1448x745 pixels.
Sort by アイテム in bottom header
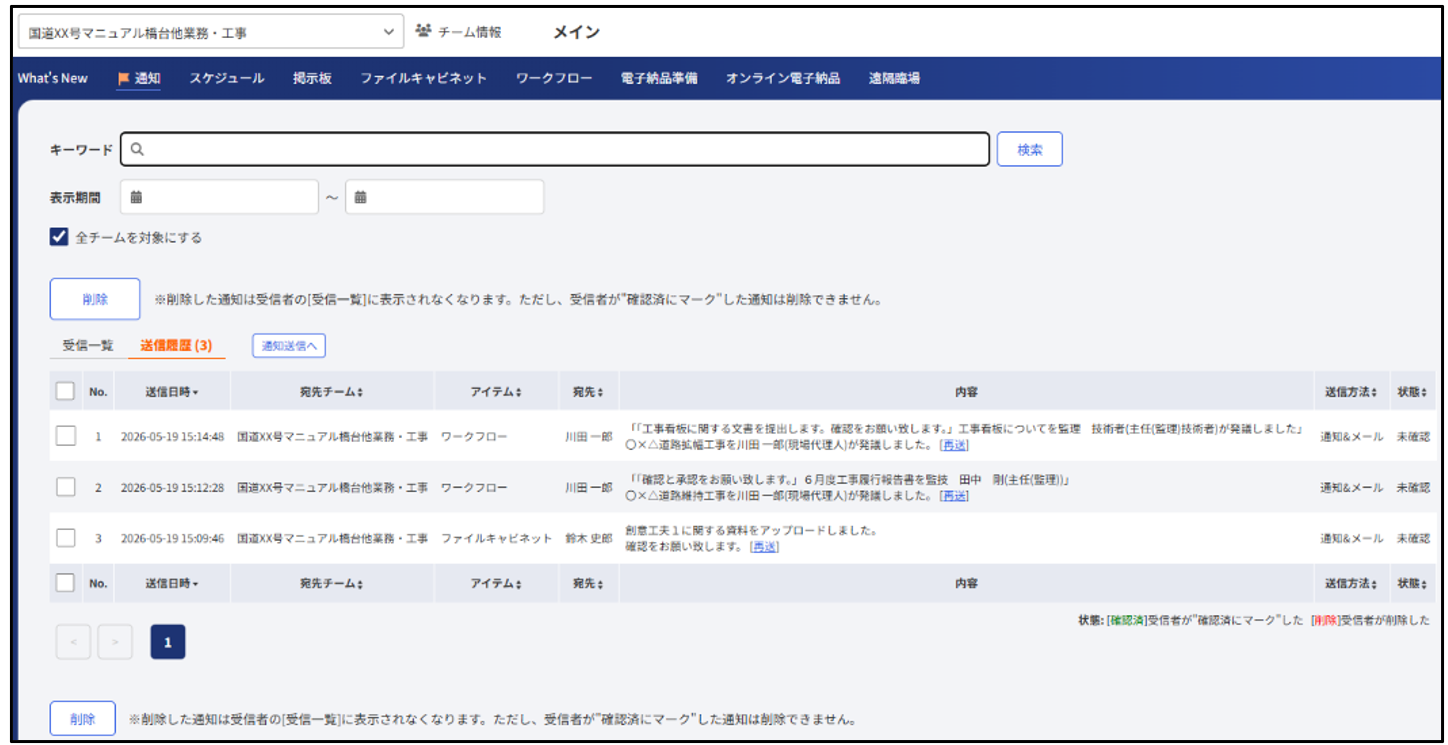tap(497, 584)
